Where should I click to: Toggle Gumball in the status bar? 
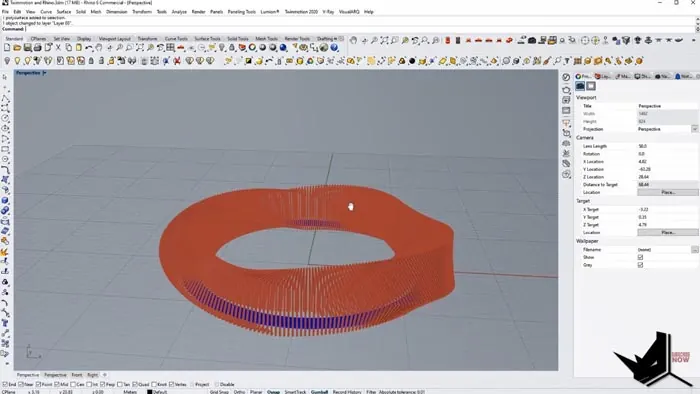[319, 392]
